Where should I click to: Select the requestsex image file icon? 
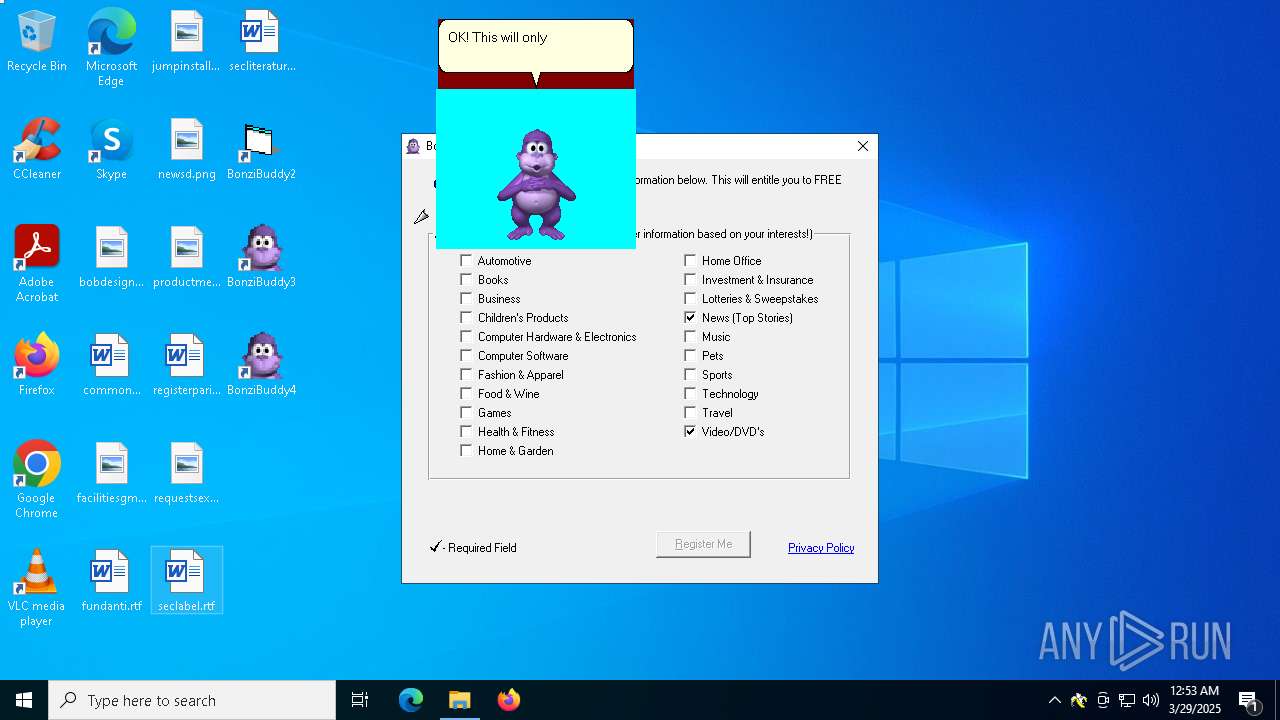(186, 474)
